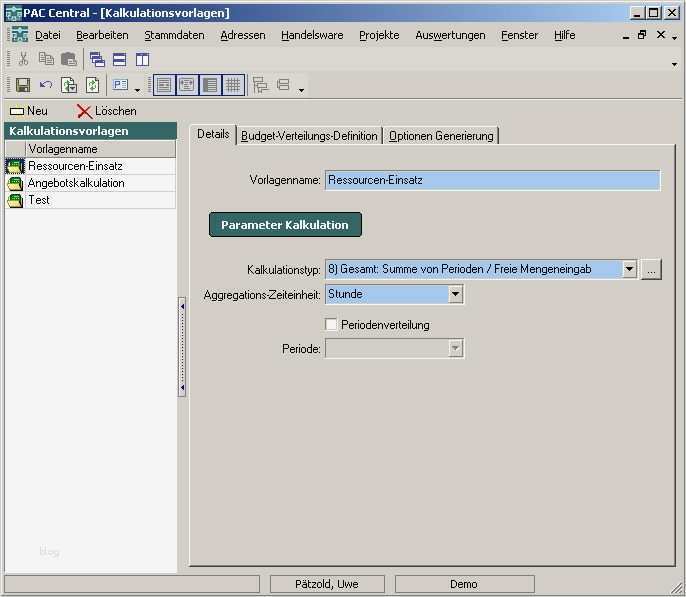Image resolution: width=686 pixels, height=597 pixels.
Task: Toggle the grid view button
Action: pos(233,85)
